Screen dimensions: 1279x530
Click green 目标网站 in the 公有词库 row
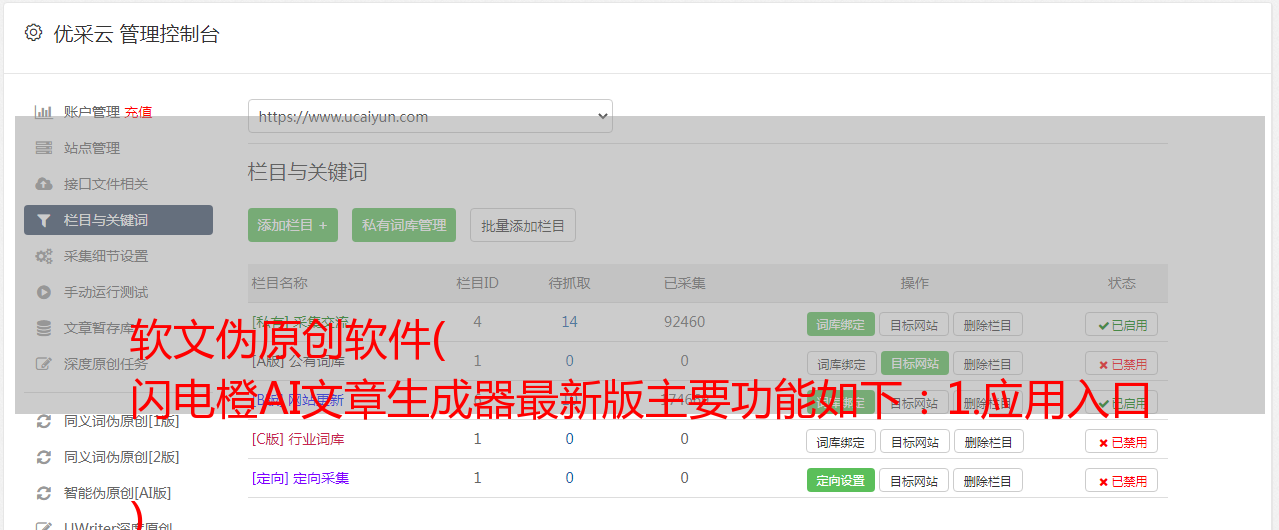(x=915, y=363)
